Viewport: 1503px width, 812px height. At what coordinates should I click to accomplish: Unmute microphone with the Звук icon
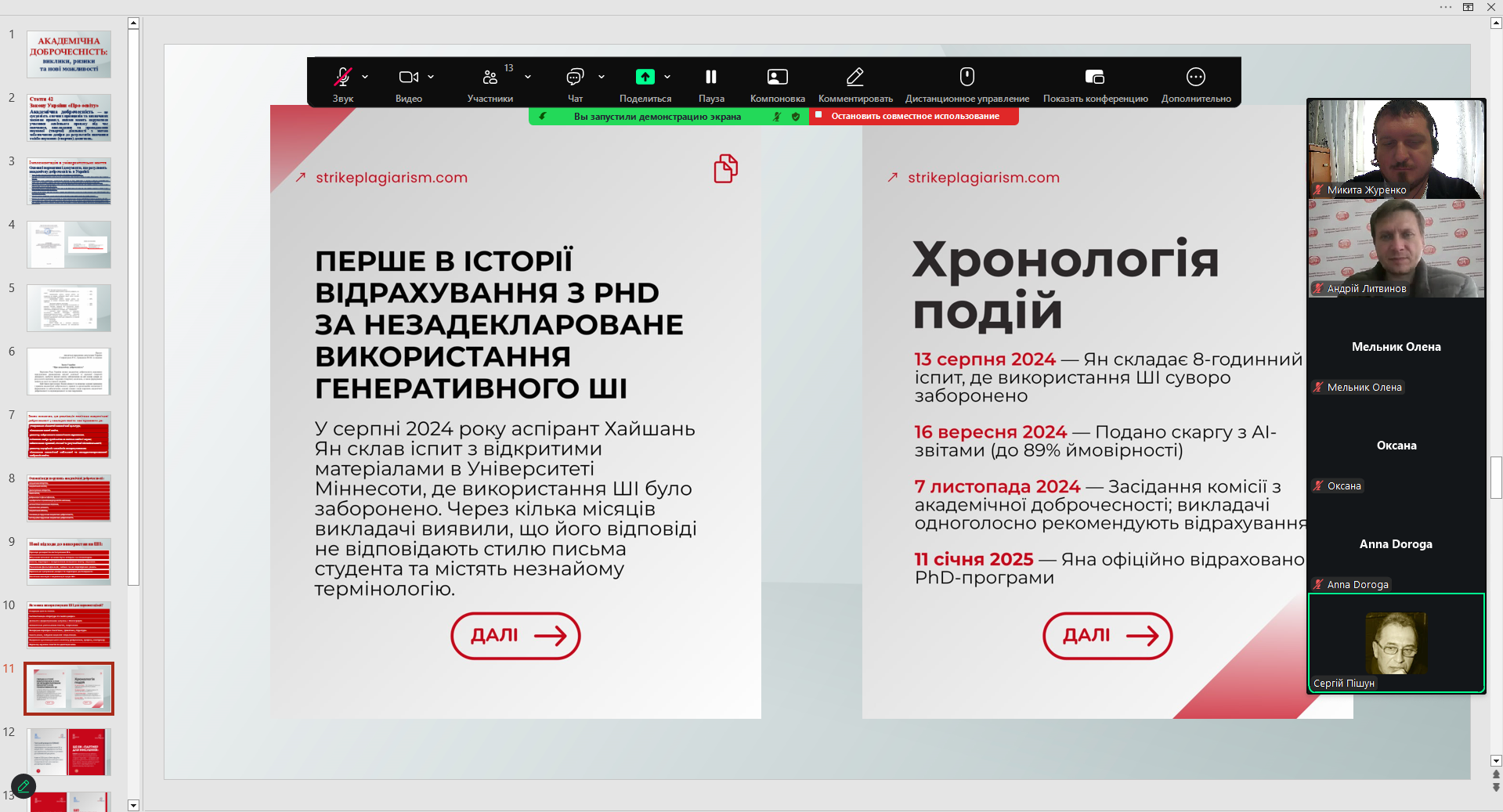click(342, 77)
